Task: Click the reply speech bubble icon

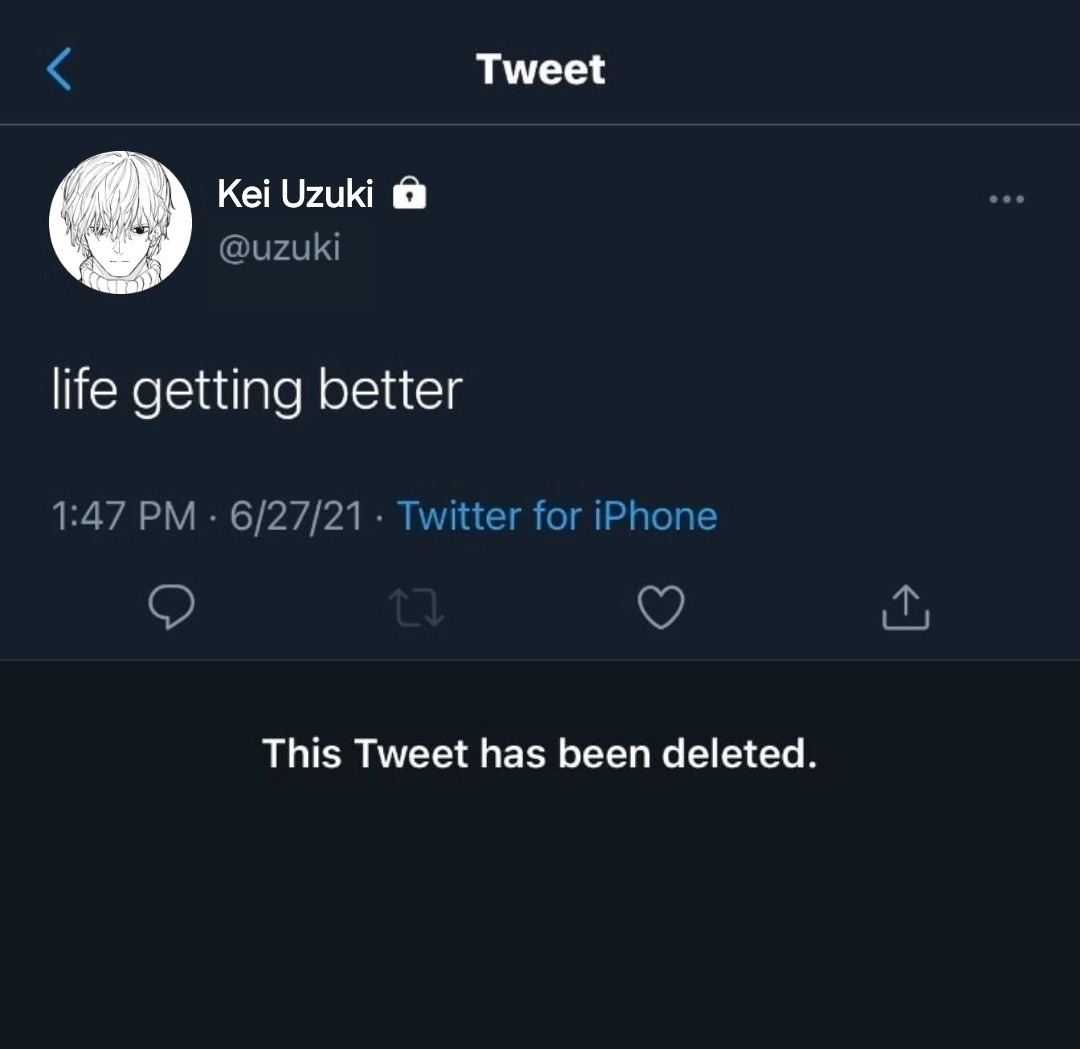Action: click(x=172, y=607)
